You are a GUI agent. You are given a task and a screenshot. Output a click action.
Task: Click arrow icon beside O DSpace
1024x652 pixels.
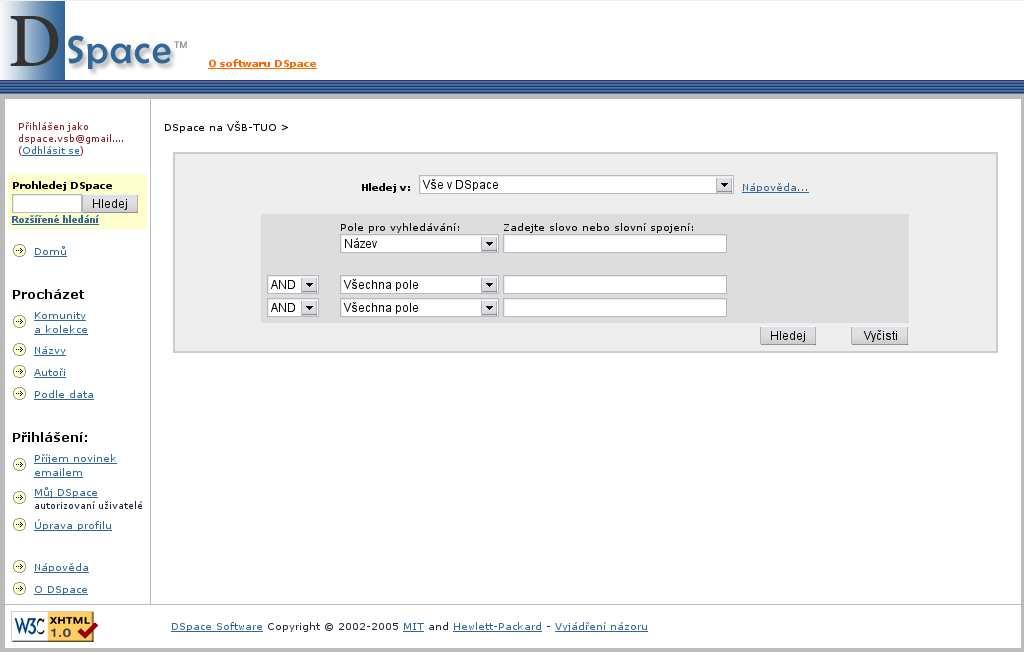pos(20,589)
